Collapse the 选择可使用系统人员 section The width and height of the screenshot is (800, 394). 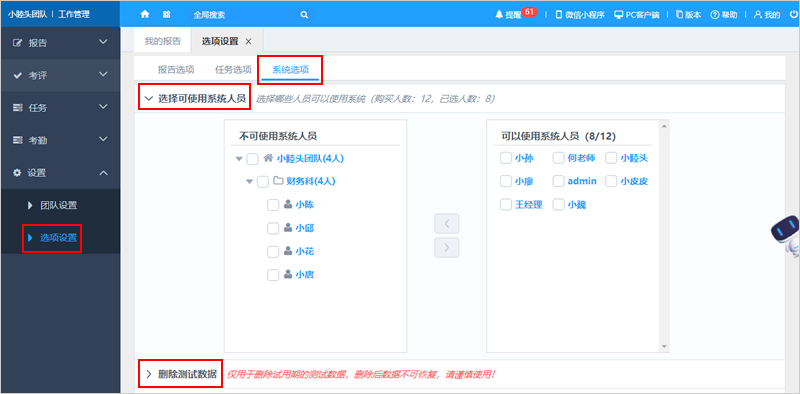[148, 98]
